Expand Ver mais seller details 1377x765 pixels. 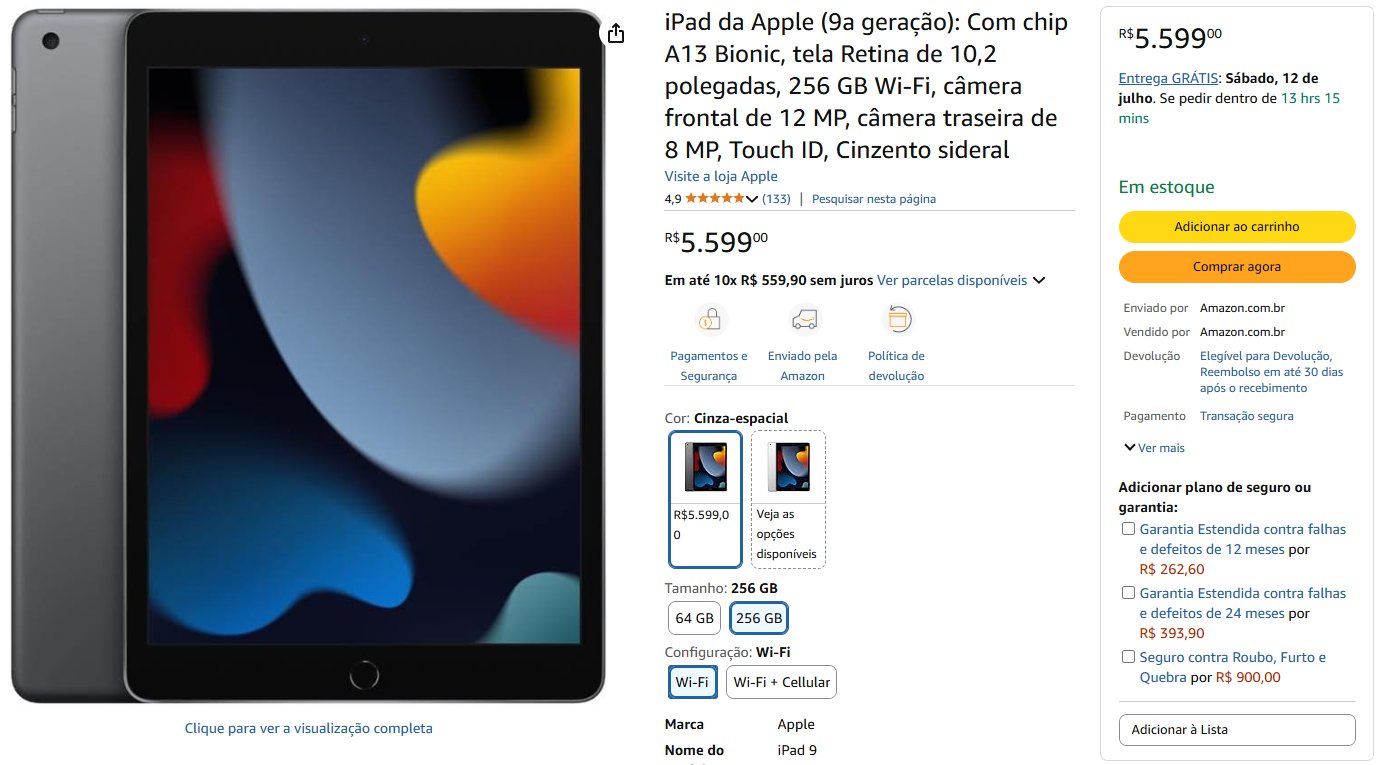1155,448
